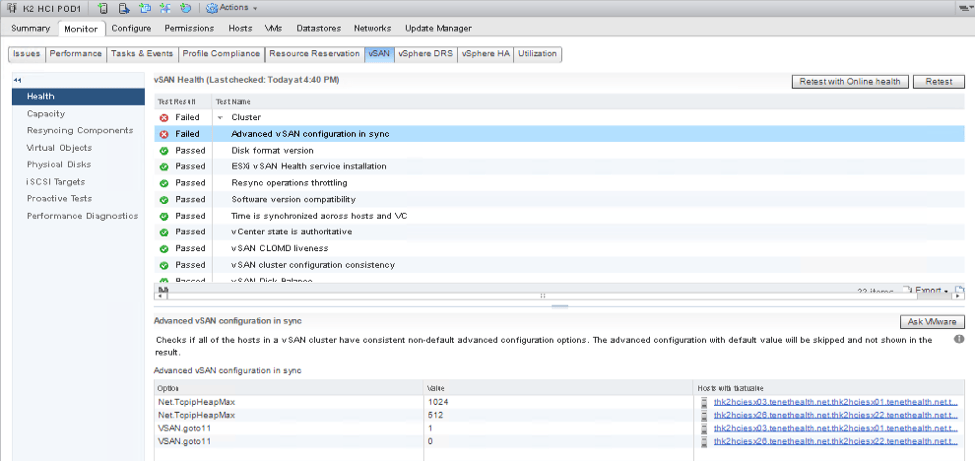Open the Actions dropdown menu
Image resolution: width=975 pixels, height=461 pixels.
(231, 8)
